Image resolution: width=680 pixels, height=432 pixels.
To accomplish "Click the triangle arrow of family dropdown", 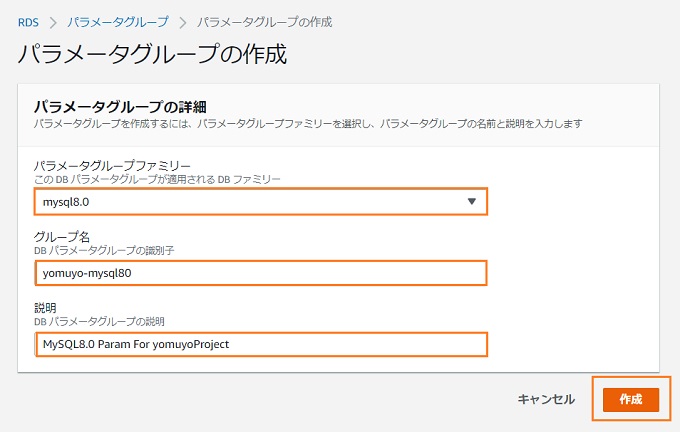I will [x=472, y=201].
